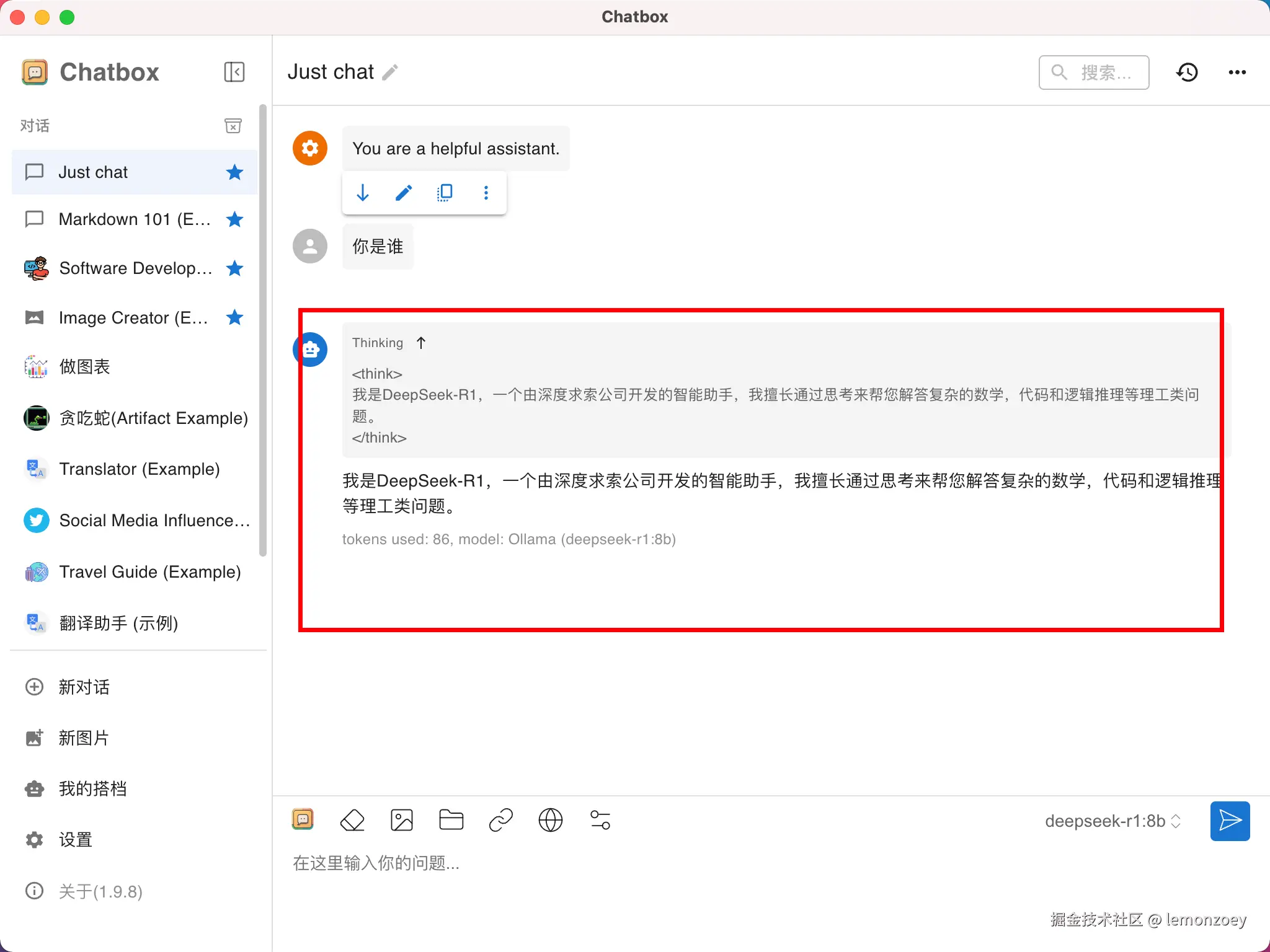The image size is (1270, 952).
Task: Open the three-dots menu in header
Action: click(1237, 73)
